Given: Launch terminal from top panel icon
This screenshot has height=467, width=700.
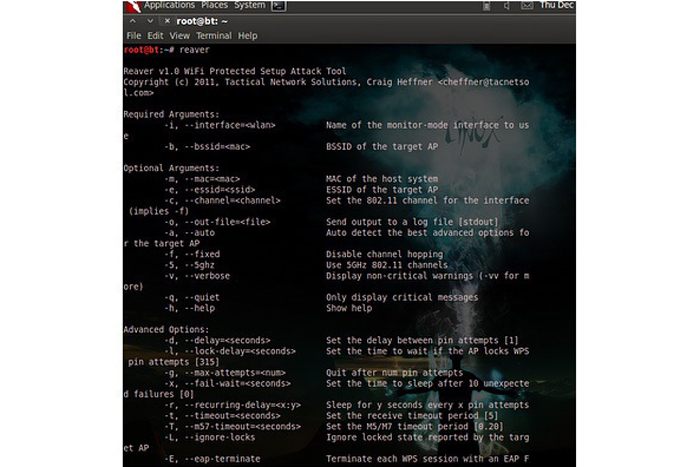Looking at the screenshot, I should click(279, 6).
